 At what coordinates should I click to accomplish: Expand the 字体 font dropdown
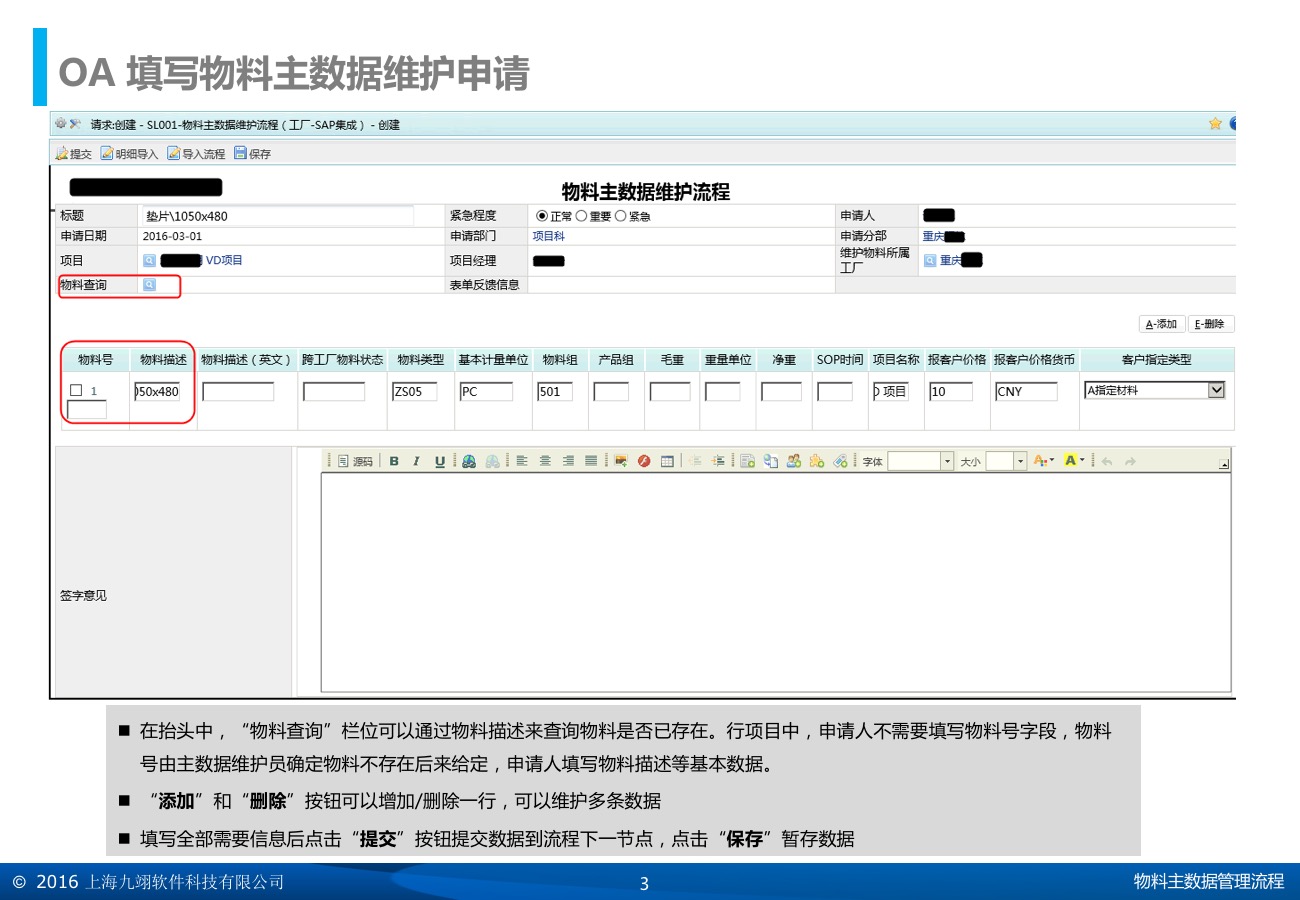[x=947, y=461]
